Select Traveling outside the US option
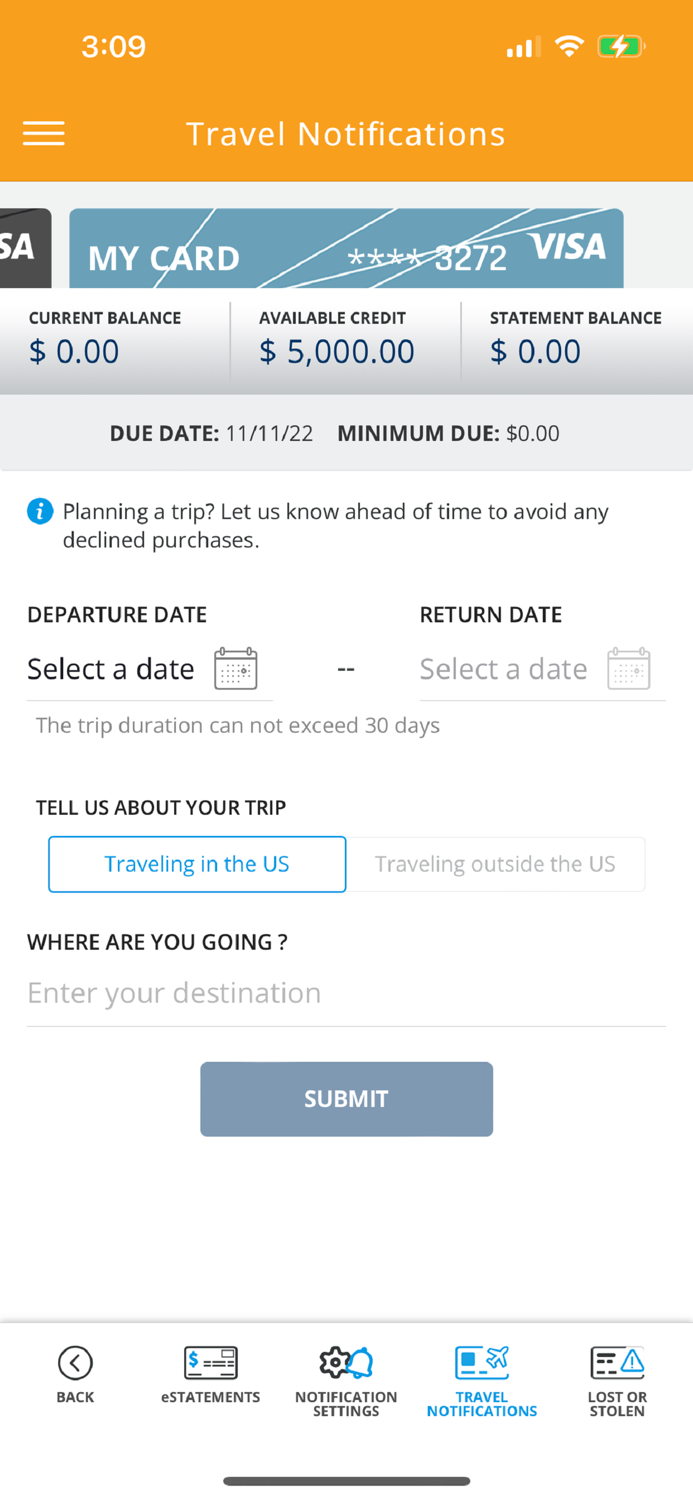693x1500 pixels. pyautogui.click(x=495, y=864)
